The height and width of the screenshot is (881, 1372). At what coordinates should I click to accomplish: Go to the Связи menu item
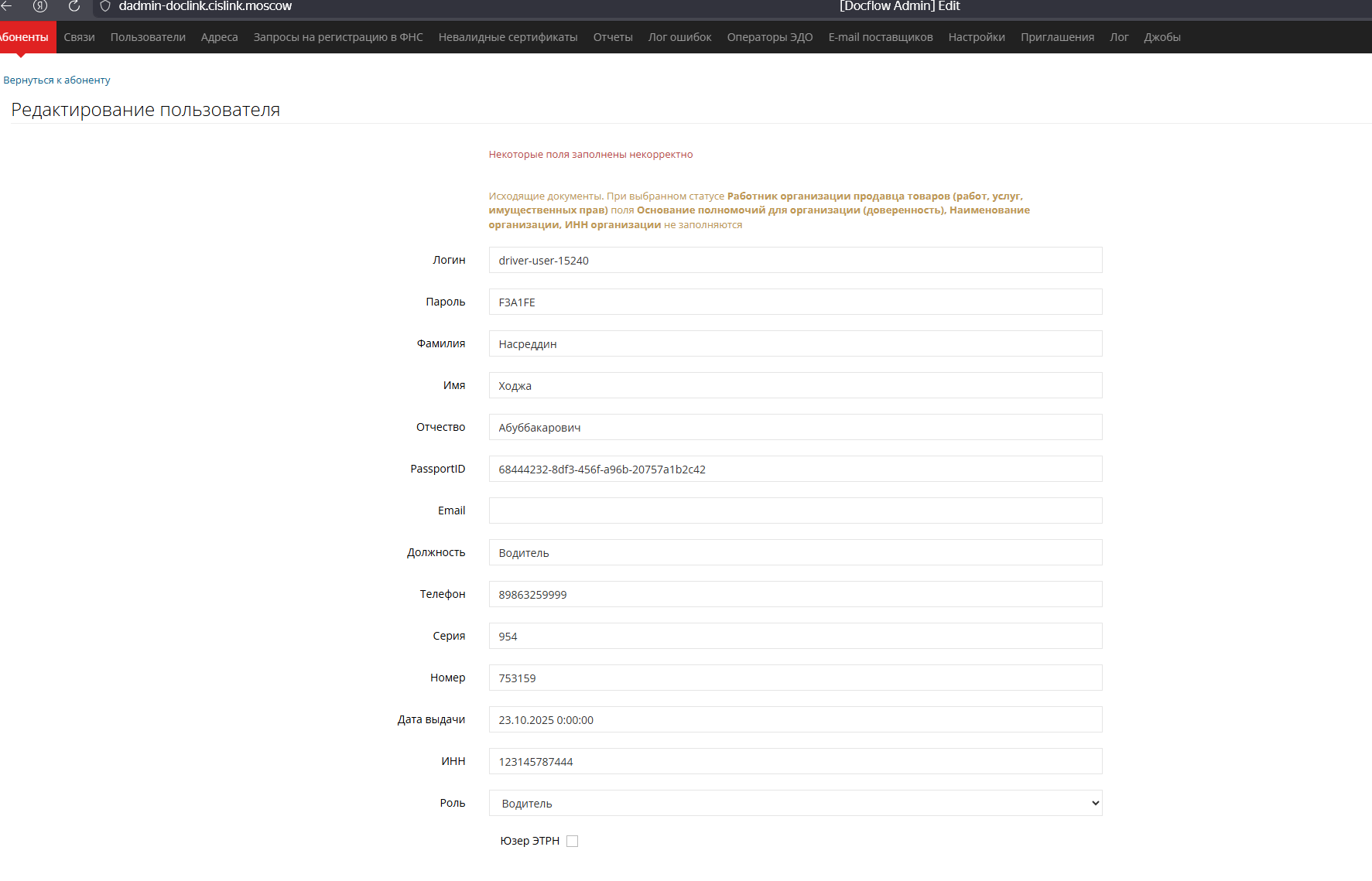coord(79,37)
